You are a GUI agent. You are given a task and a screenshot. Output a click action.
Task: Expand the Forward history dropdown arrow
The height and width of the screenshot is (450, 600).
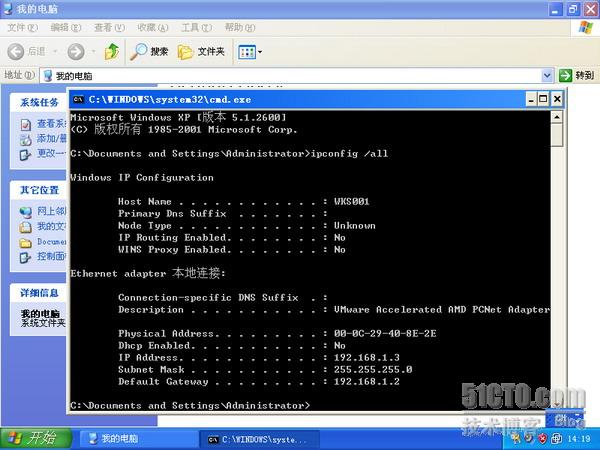[x=93, y=51]
